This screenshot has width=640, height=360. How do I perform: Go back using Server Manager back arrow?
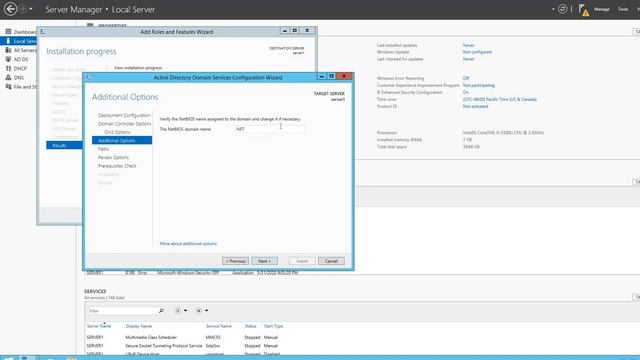coord(10,9)
